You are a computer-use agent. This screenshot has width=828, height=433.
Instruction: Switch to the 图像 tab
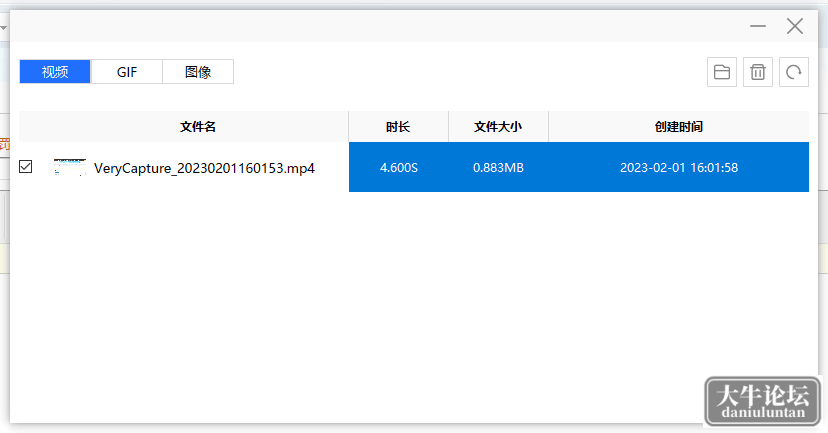coord(198,72)
